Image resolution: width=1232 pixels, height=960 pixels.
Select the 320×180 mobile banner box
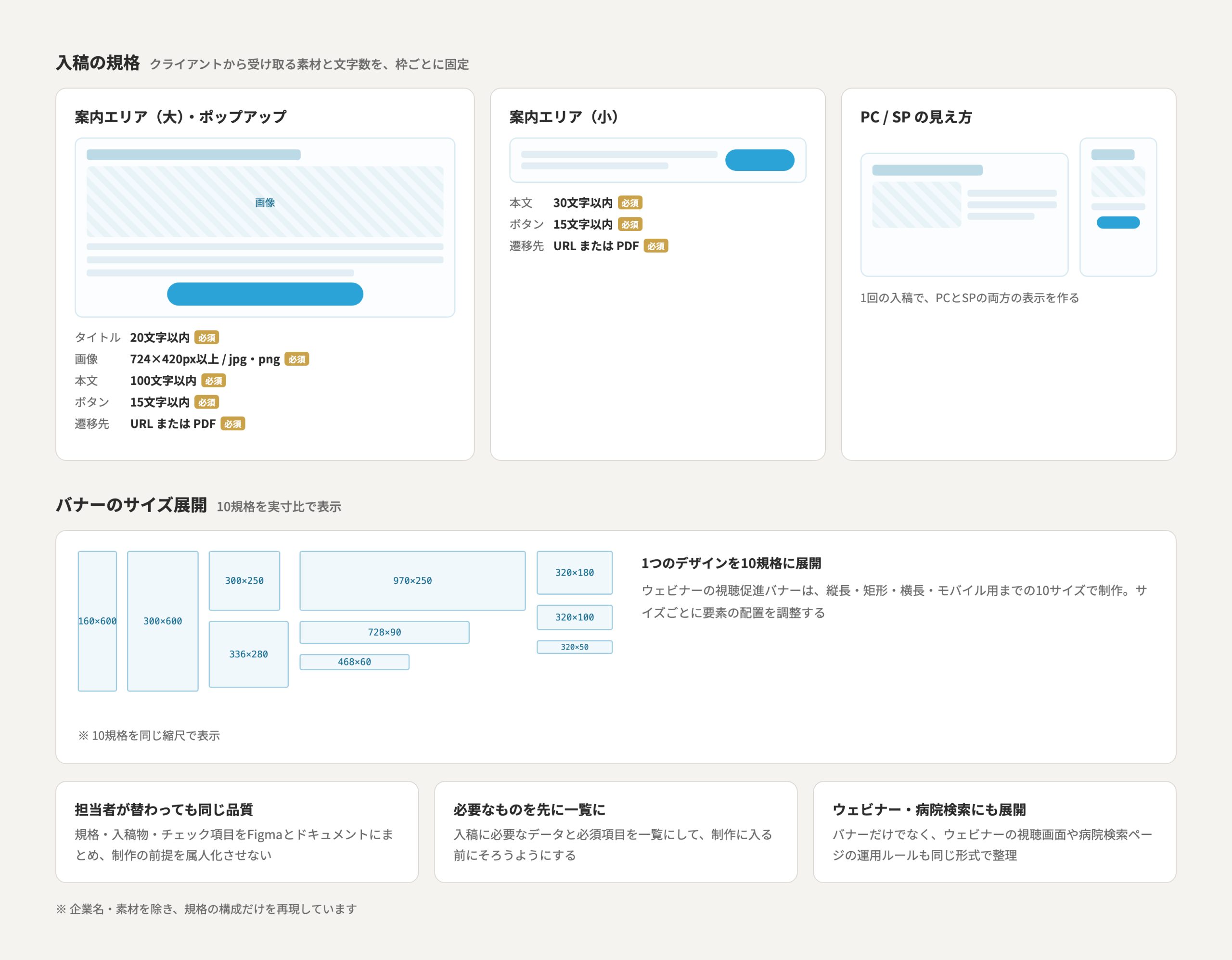[574, 573]
